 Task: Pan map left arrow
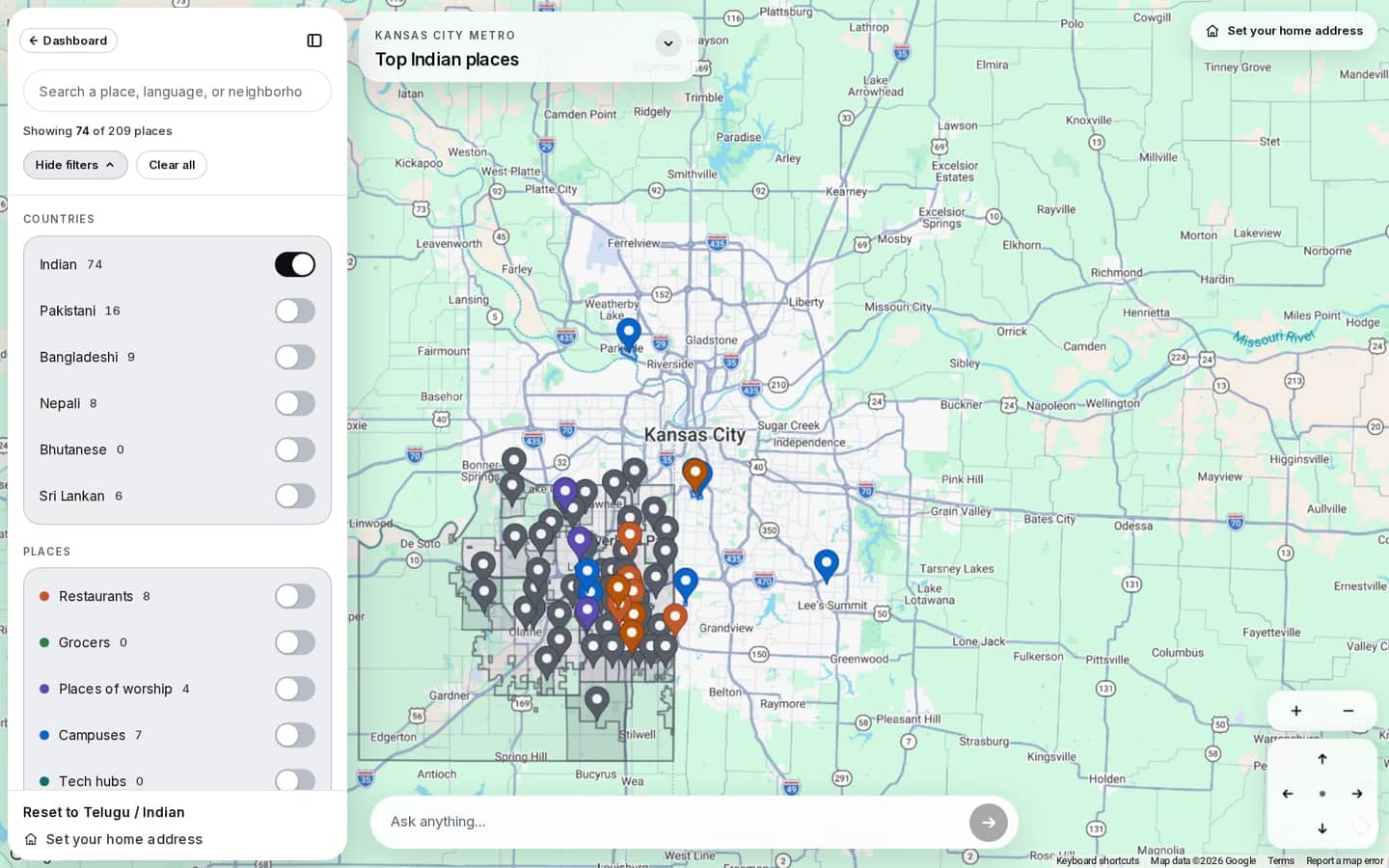(x=1288, y=794)
